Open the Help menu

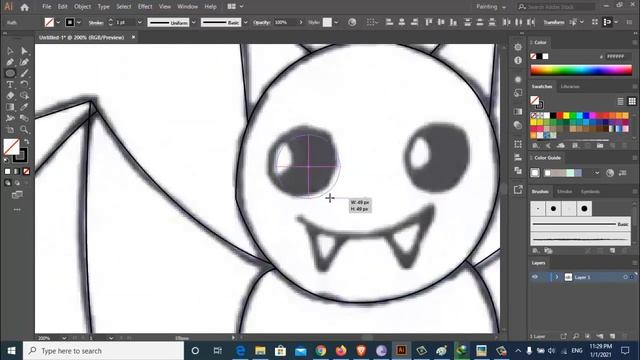point(210,7)
